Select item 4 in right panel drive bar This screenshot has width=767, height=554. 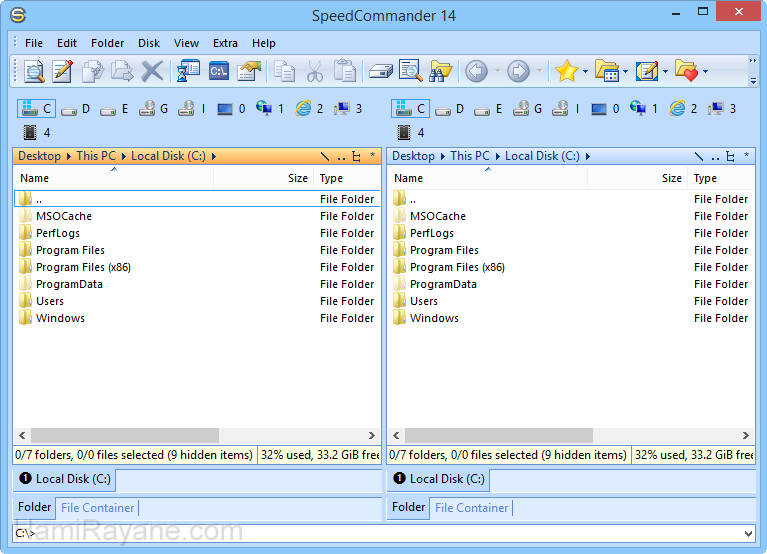411,133
